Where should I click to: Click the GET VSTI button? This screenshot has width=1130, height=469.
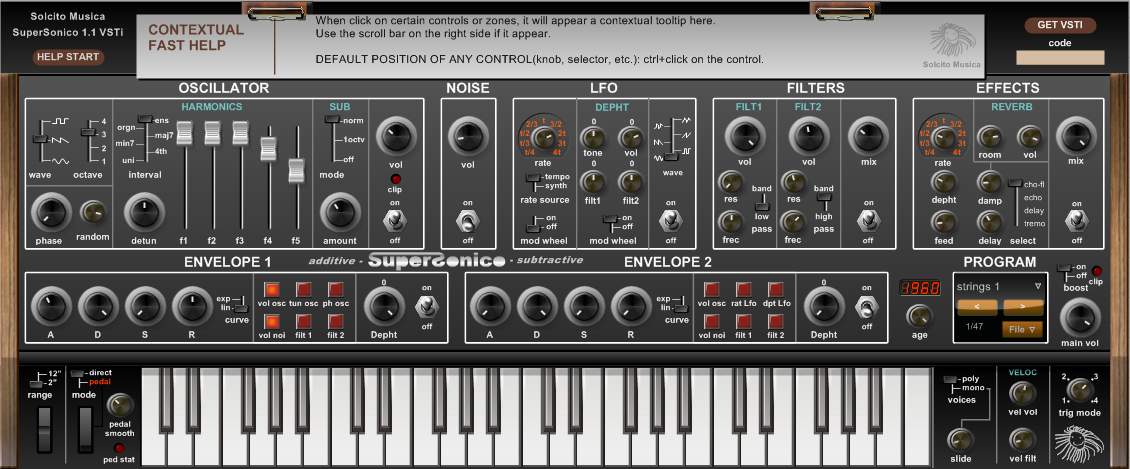(1060, 25)
